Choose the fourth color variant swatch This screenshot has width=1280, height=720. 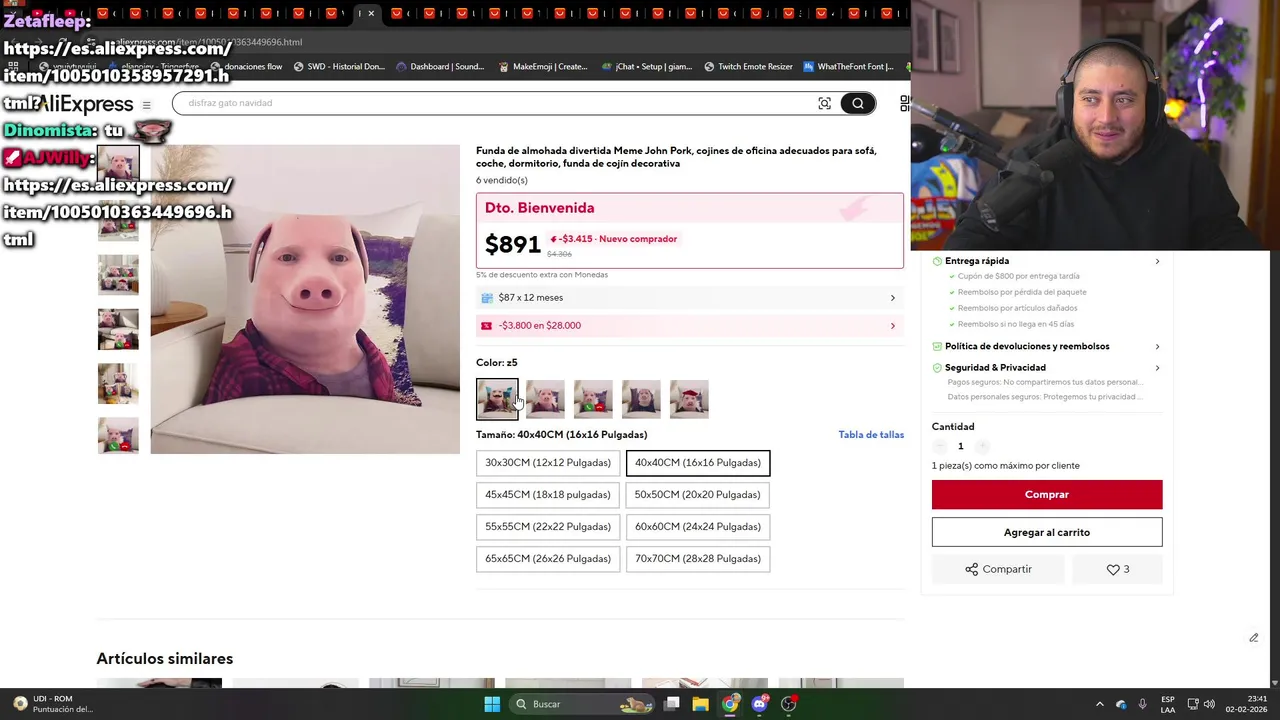pos(641,399)
